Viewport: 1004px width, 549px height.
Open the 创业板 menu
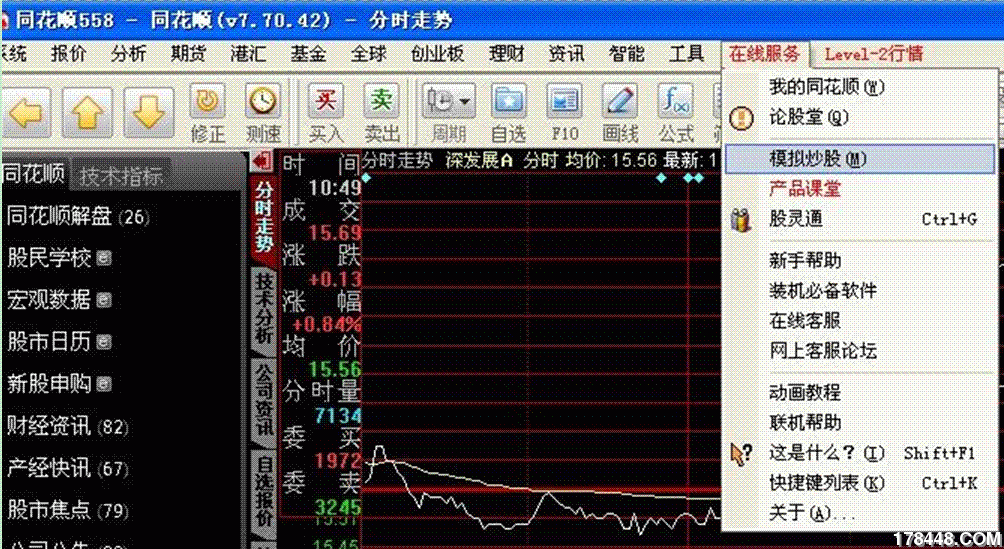coord(437,54)
